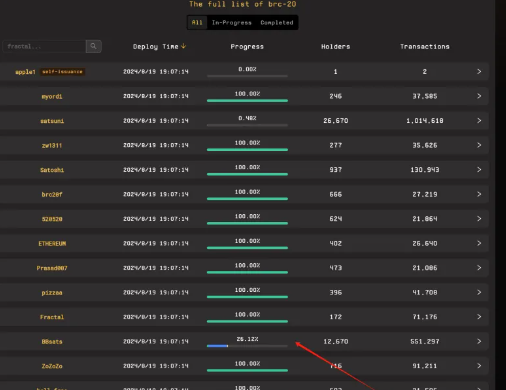The image size is (506, 390).
Task: Select the All filter tab
Action: 197,23
